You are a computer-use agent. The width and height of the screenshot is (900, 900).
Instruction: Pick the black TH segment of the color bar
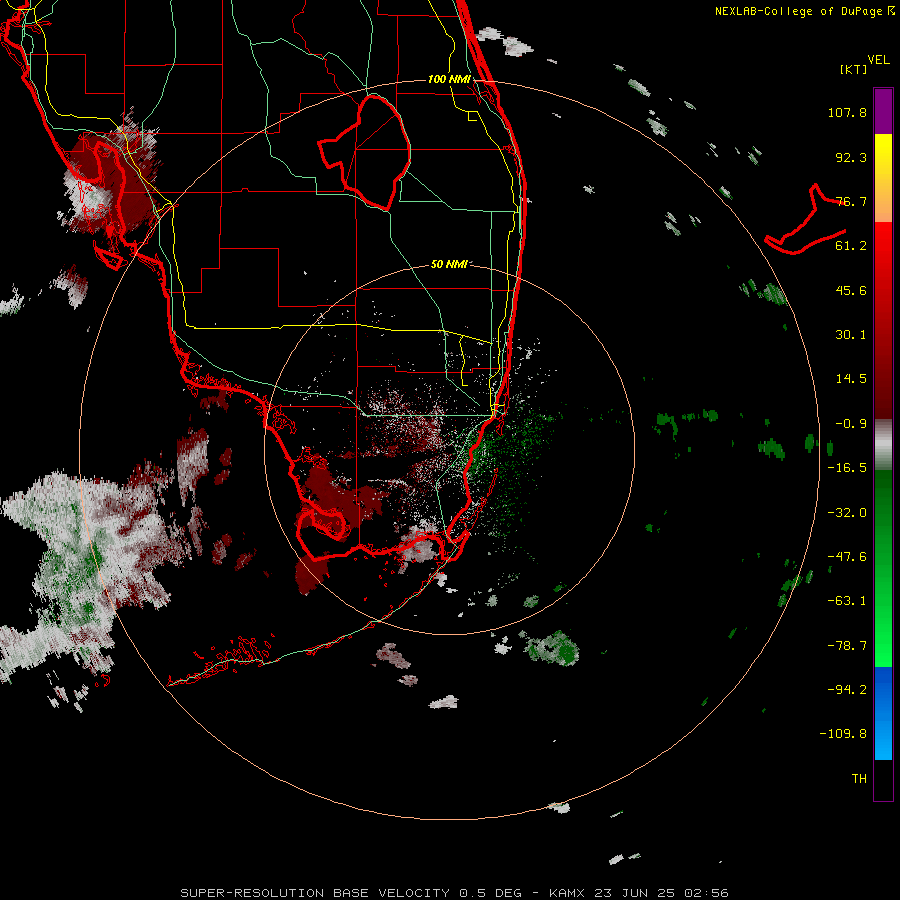[883, 779]
